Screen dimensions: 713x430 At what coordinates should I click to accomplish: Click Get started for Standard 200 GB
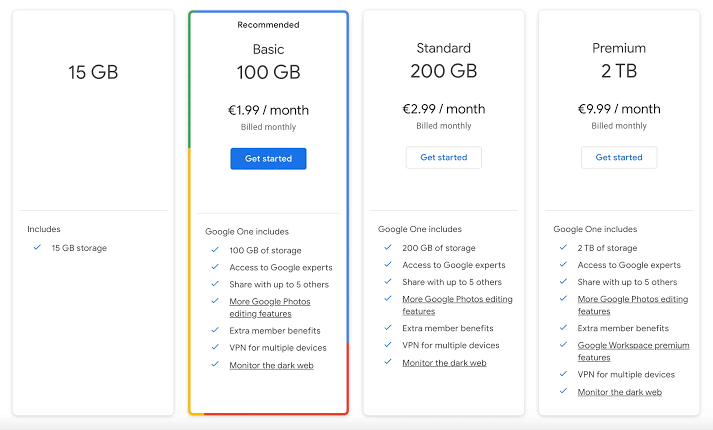point(444,157)
